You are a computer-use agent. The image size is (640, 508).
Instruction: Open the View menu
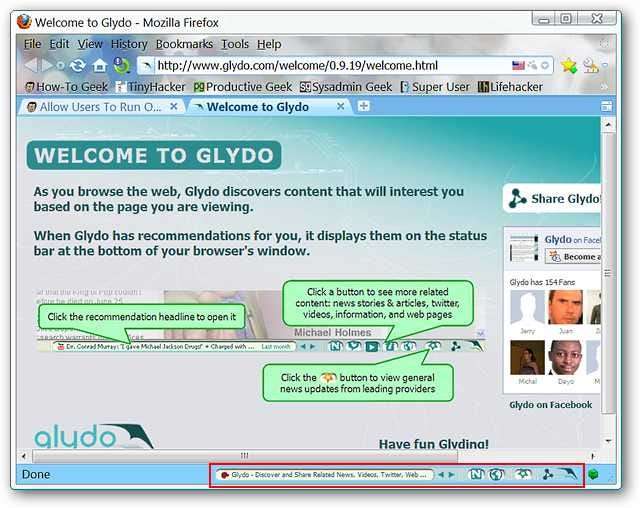pos(90,44)
